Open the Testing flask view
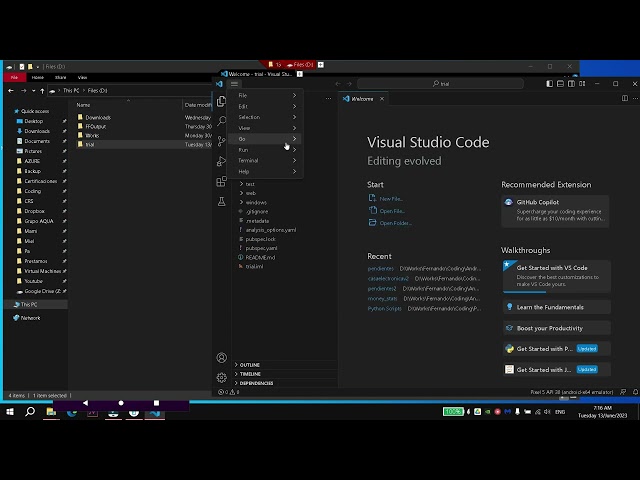The width and height of the screenshot is (640, 480). coord(221,201)
